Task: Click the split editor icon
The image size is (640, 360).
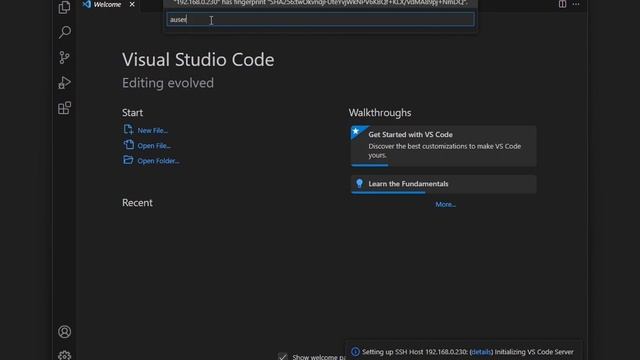Action: coord(562,4)
